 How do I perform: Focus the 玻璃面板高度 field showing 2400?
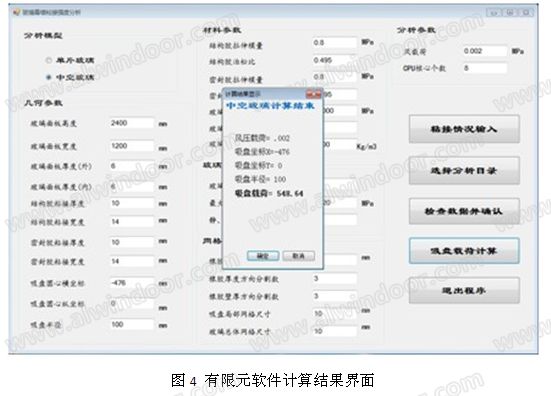pos(131,123)
